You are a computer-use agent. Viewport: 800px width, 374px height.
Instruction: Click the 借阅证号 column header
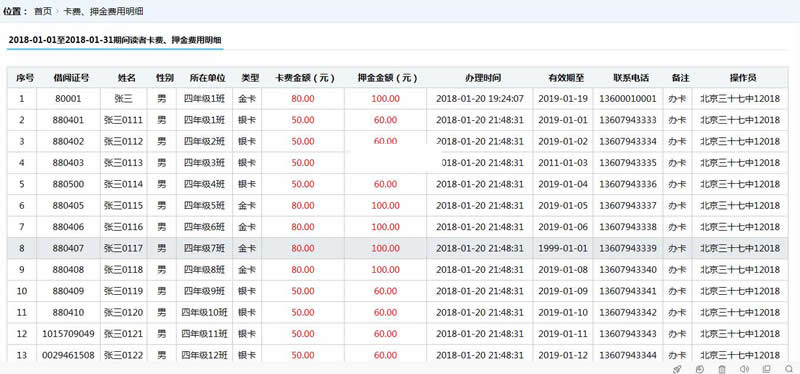coord(71,78)
